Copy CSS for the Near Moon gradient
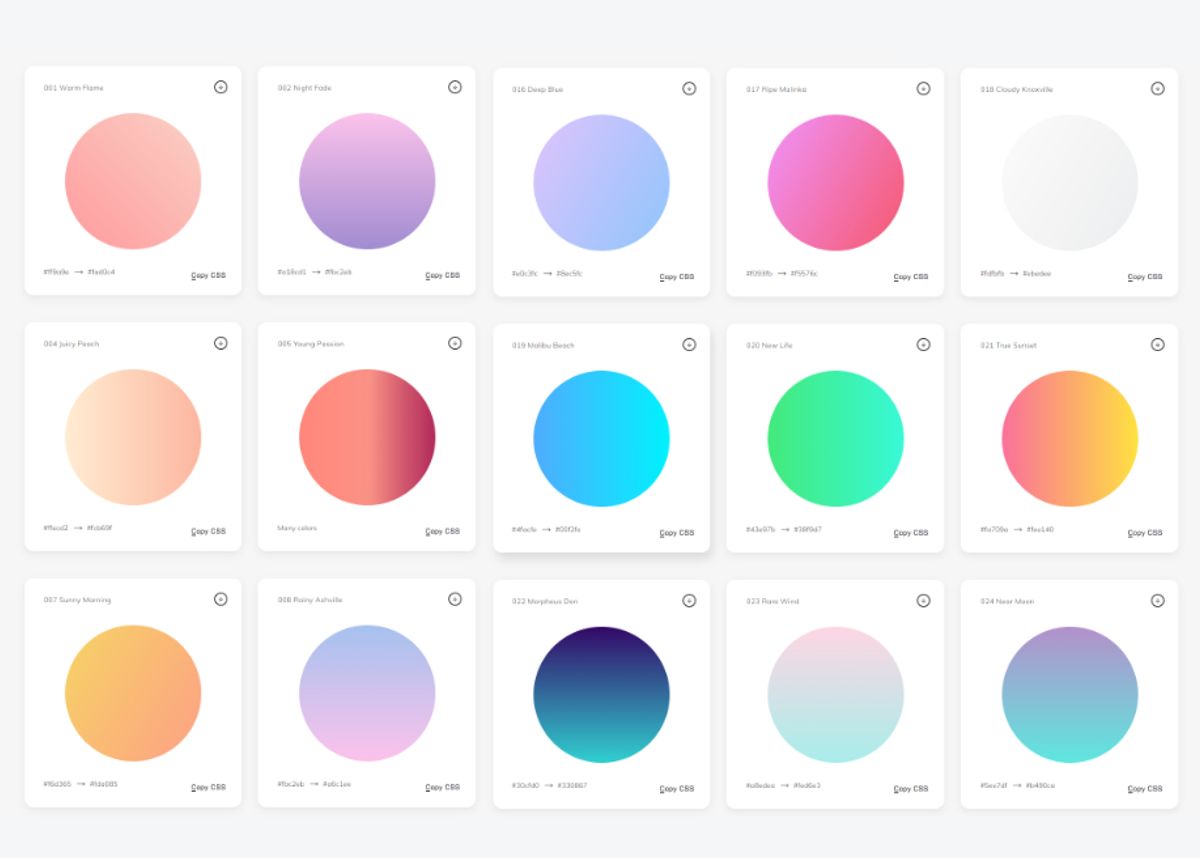The height and width of the screenshot is (858, 1200). tap(1145, 789)
